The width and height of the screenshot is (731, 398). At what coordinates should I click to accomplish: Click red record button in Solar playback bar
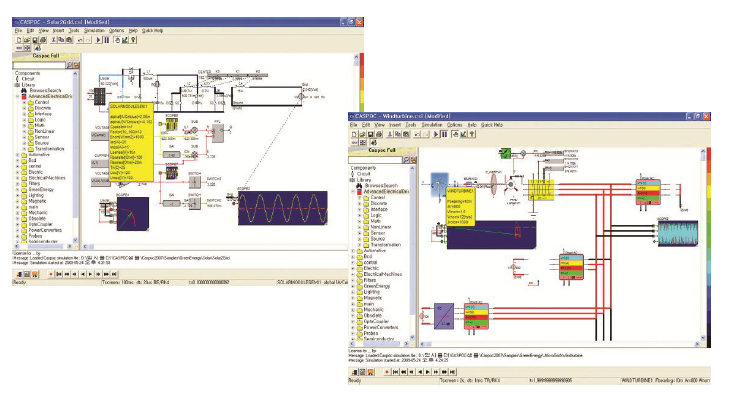(51, 274)
